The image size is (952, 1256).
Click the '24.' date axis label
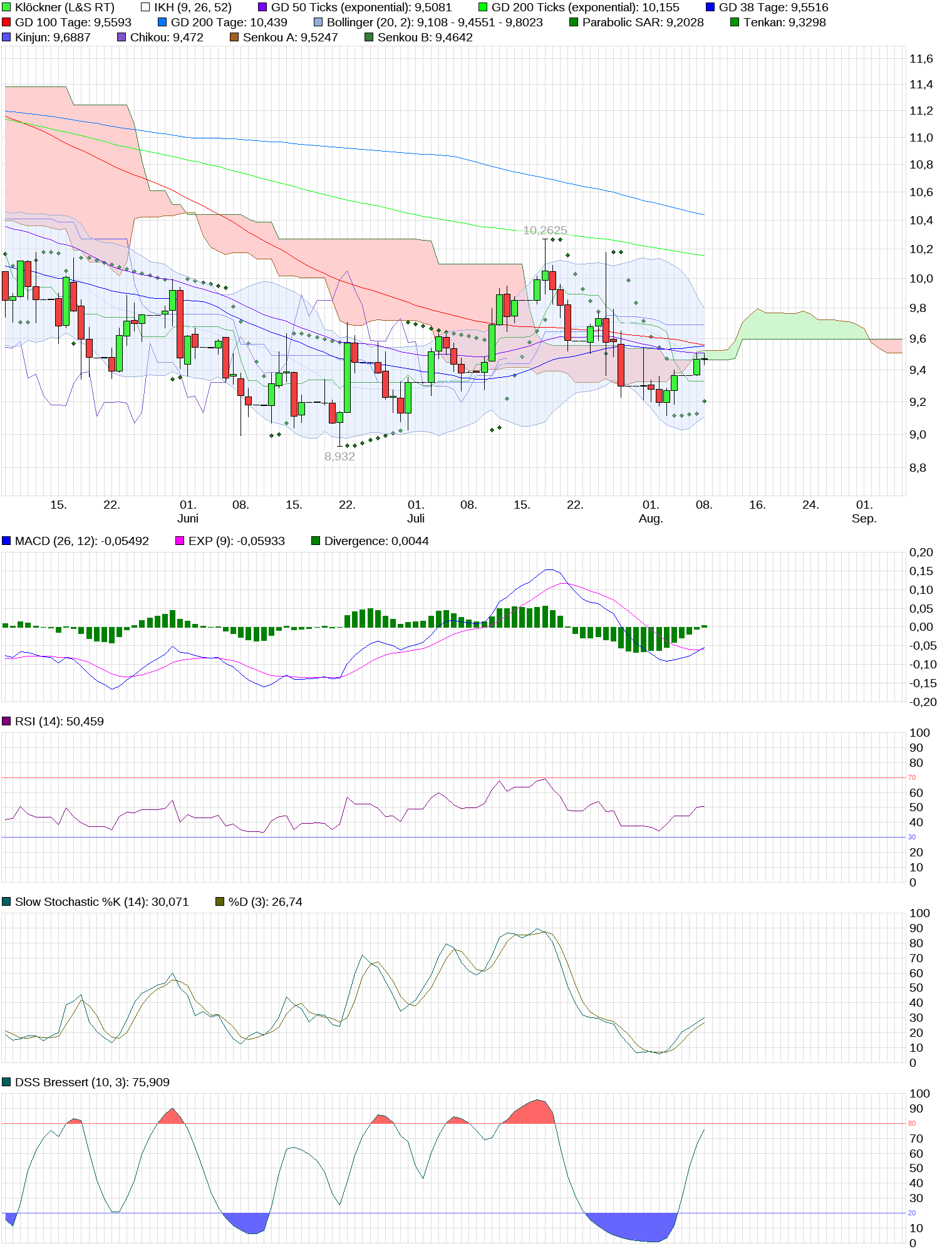810,505
